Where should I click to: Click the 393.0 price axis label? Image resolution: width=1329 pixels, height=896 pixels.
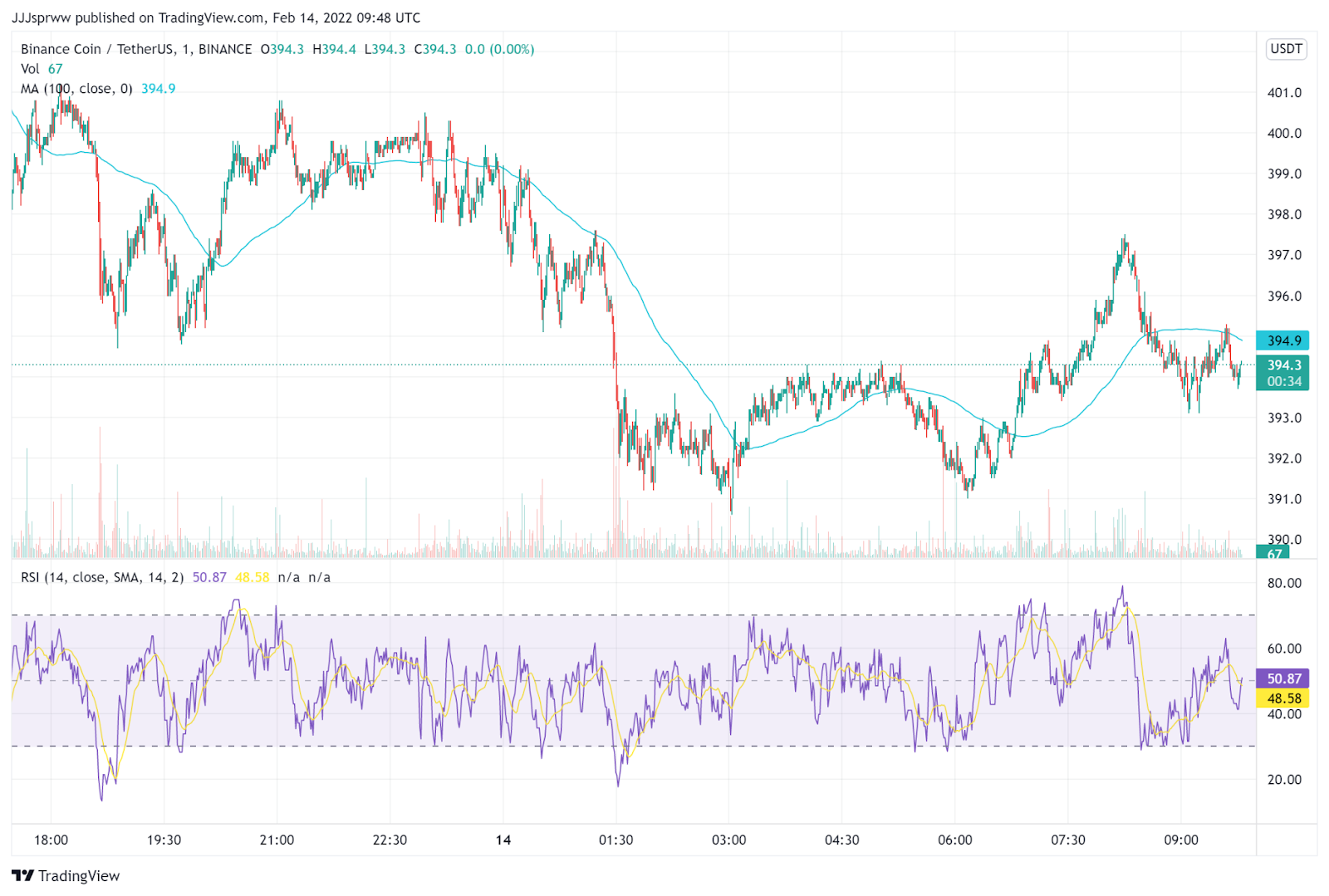pyautogui.click(x=1284, y=419)
